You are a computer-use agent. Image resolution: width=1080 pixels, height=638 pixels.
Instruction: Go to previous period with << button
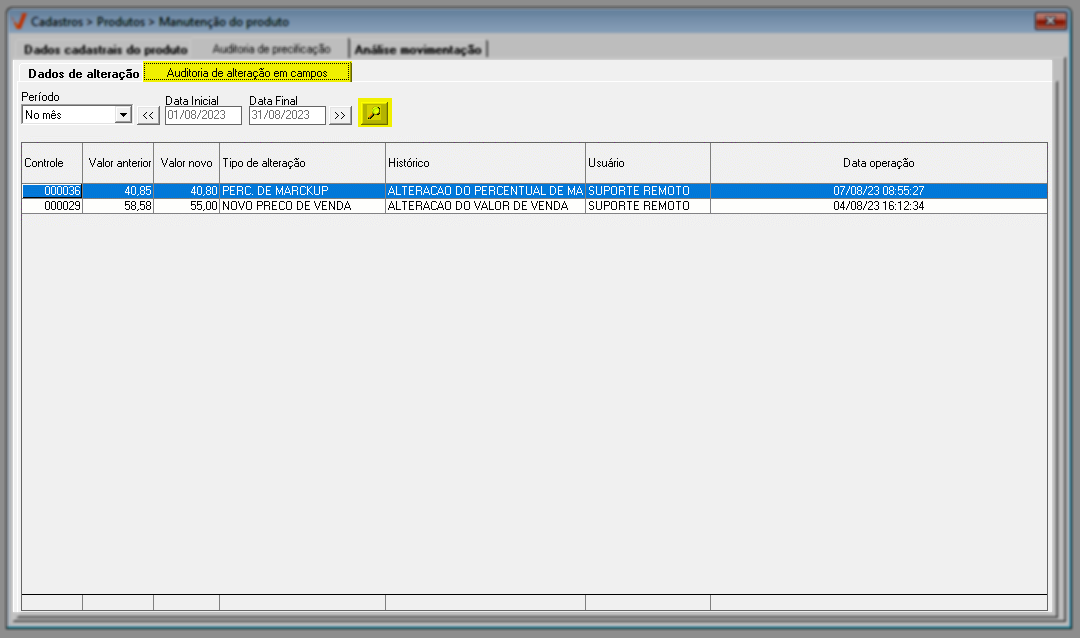click(x=148, y=115)
